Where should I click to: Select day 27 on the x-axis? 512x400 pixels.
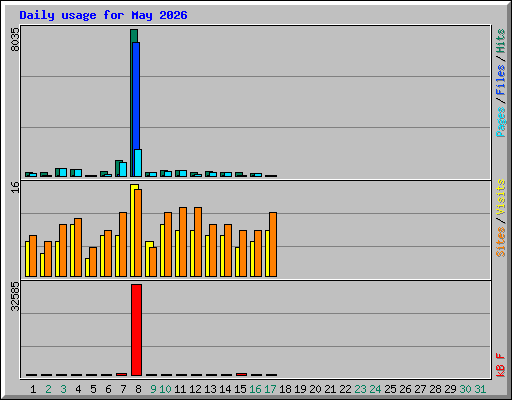pyautogui.click(x=420, y=389)
